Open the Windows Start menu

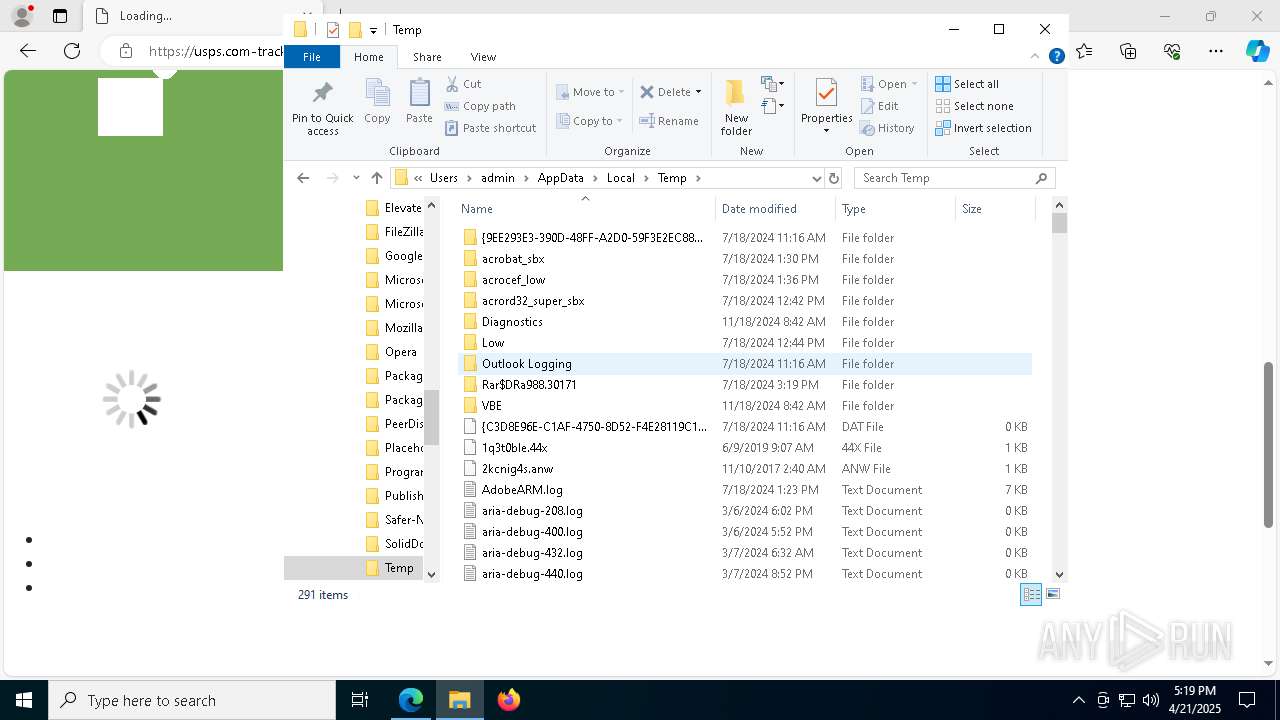coord(23,700)
